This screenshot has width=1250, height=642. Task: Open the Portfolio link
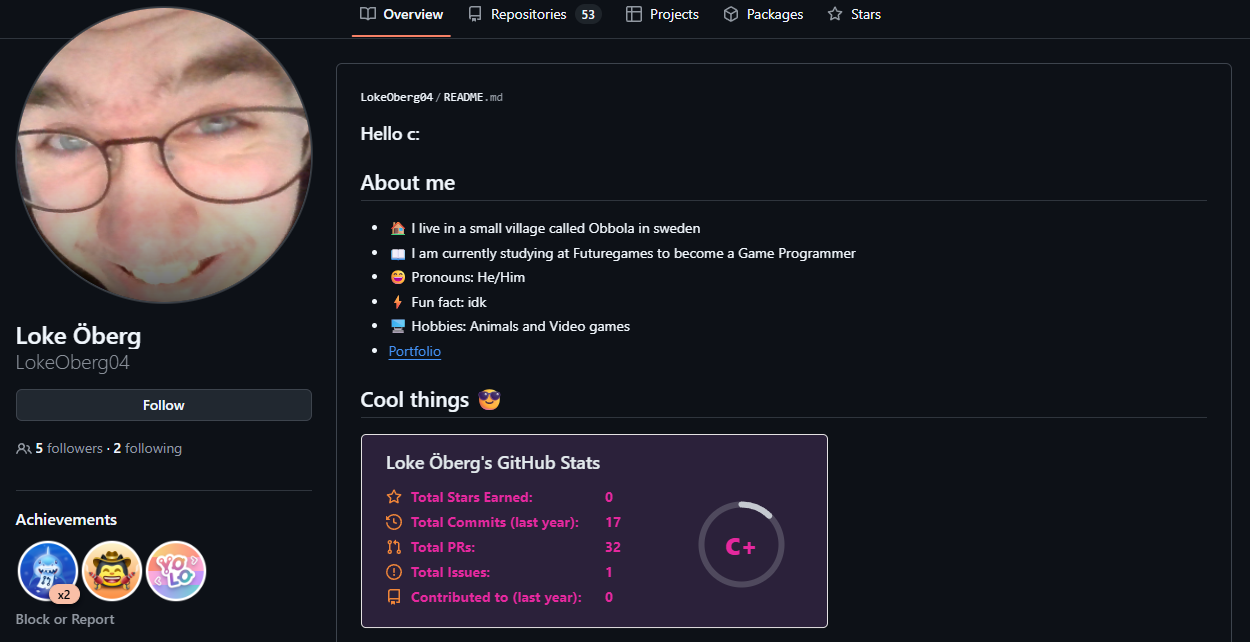pos(415,352)
